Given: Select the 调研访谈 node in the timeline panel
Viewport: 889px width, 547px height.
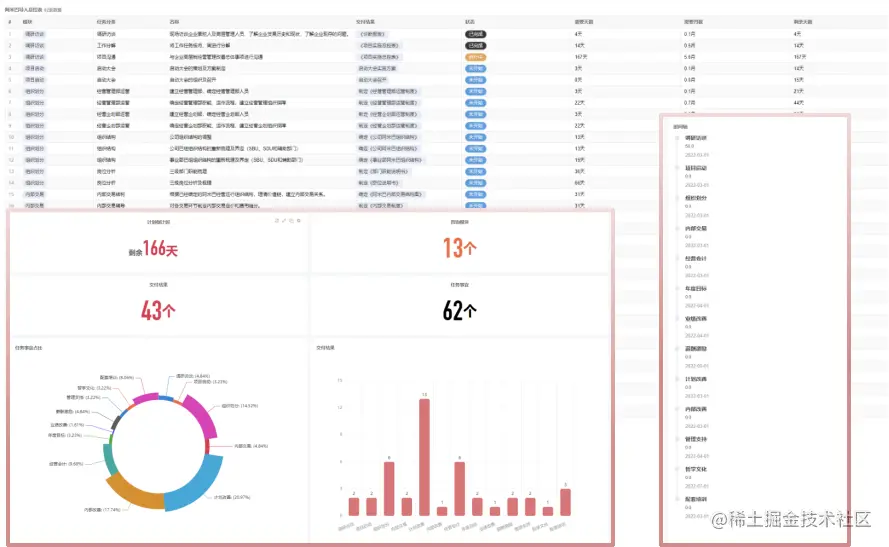Looking at the screenshot, I should pos(696,138).
